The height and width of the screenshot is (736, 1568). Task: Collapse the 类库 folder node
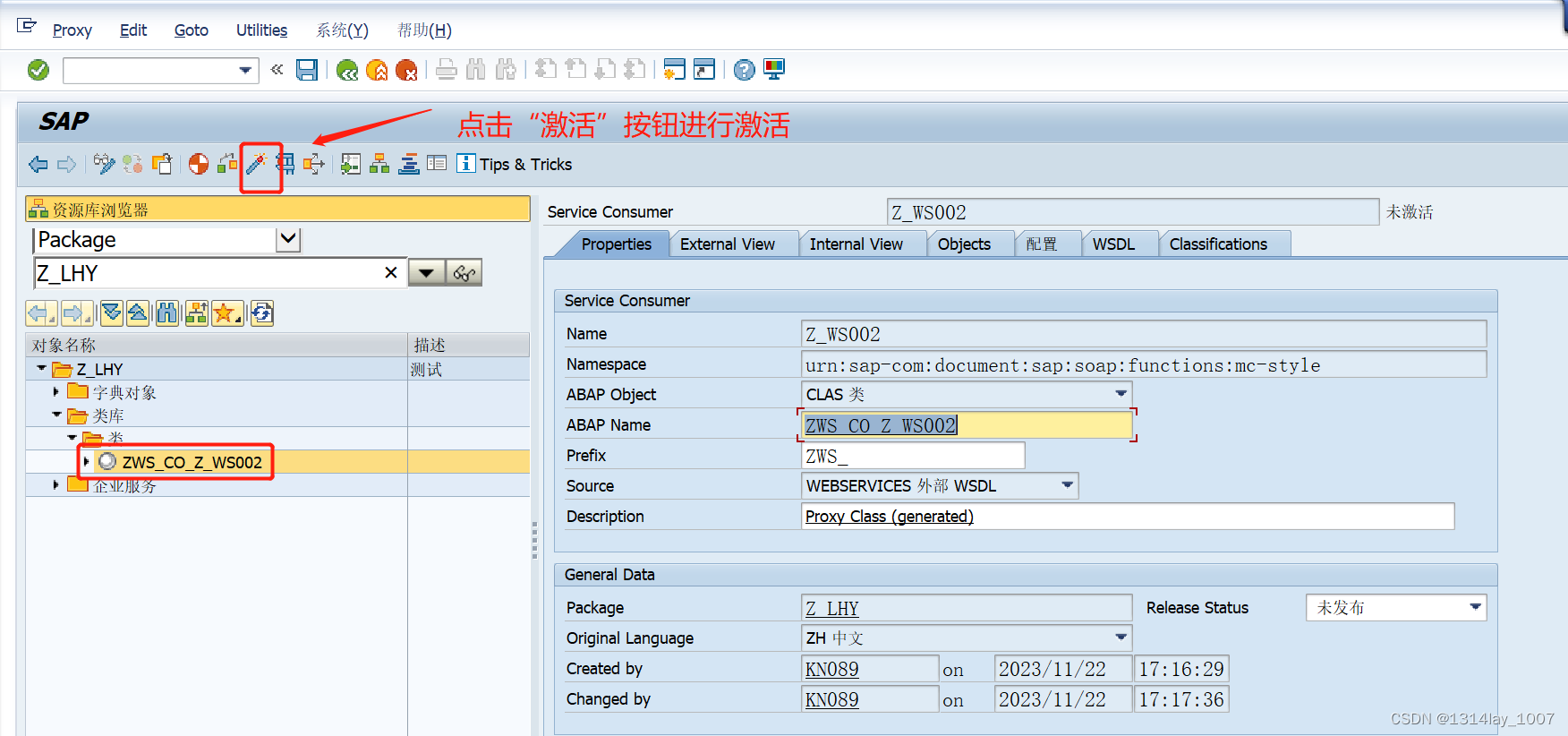tap(56, 415)
